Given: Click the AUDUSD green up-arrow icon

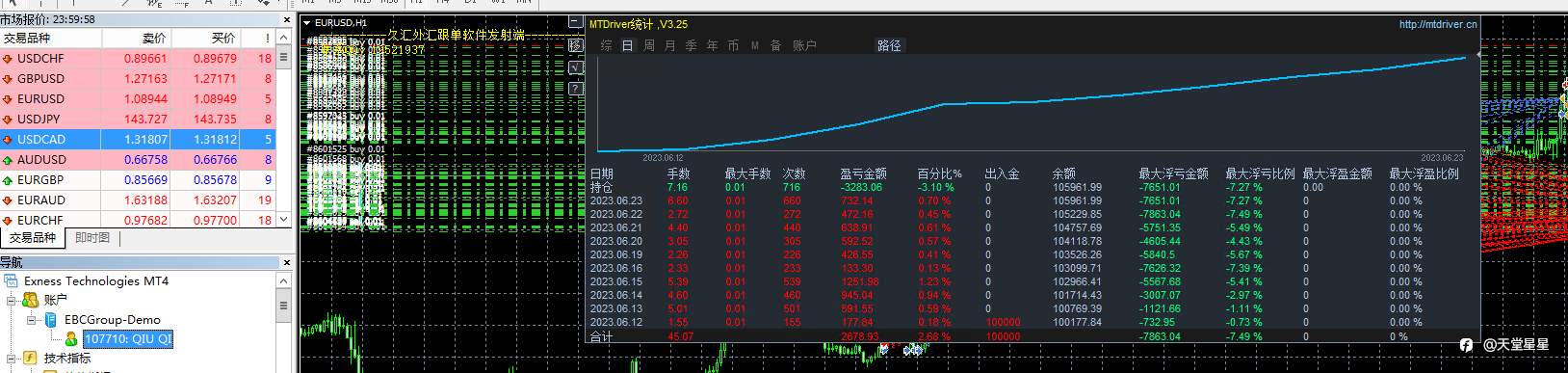Looking at the screenshot, I should point(9,160).
